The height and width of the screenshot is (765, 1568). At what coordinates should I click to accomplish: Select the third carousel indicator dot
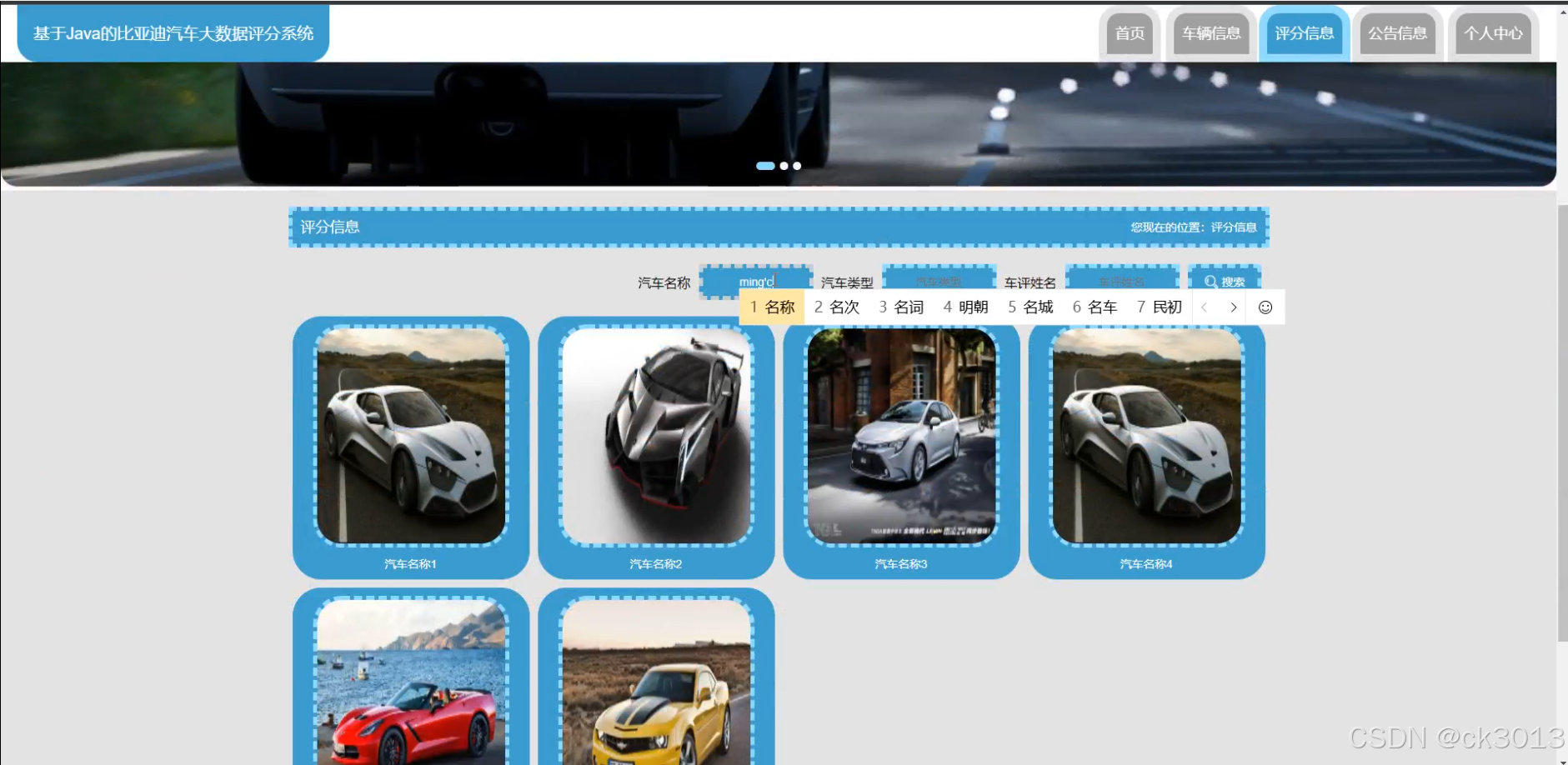(x=797, y=166)
